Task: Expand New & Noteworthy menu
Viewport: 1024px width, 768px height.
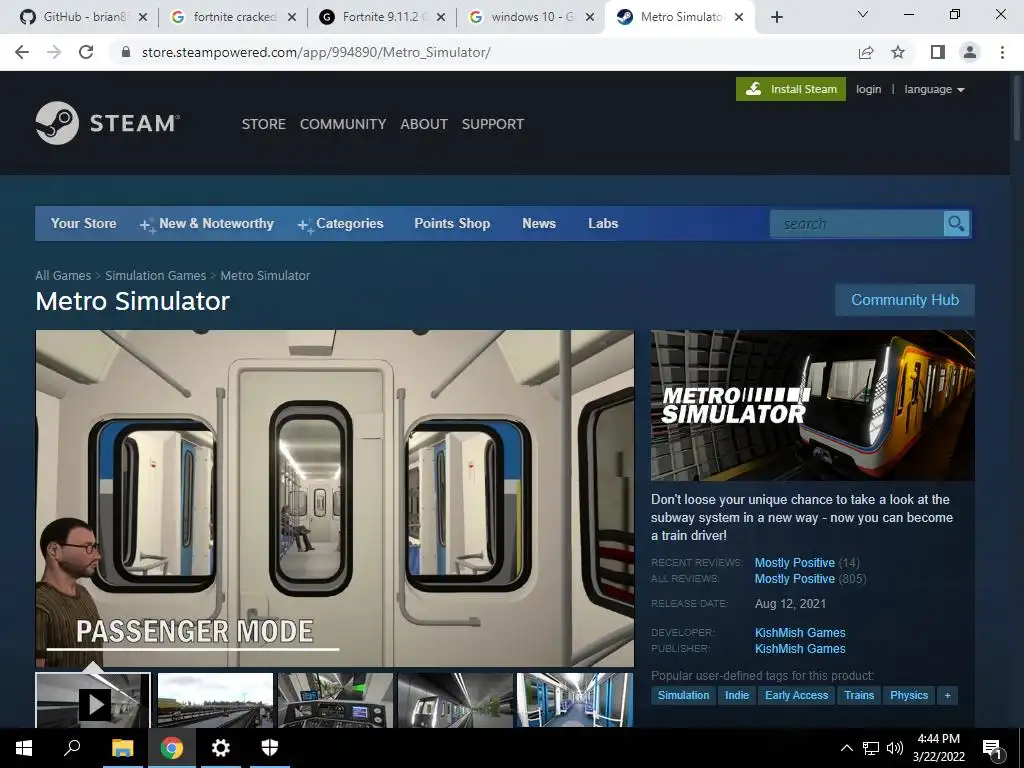Action: (x=207, y=223)
